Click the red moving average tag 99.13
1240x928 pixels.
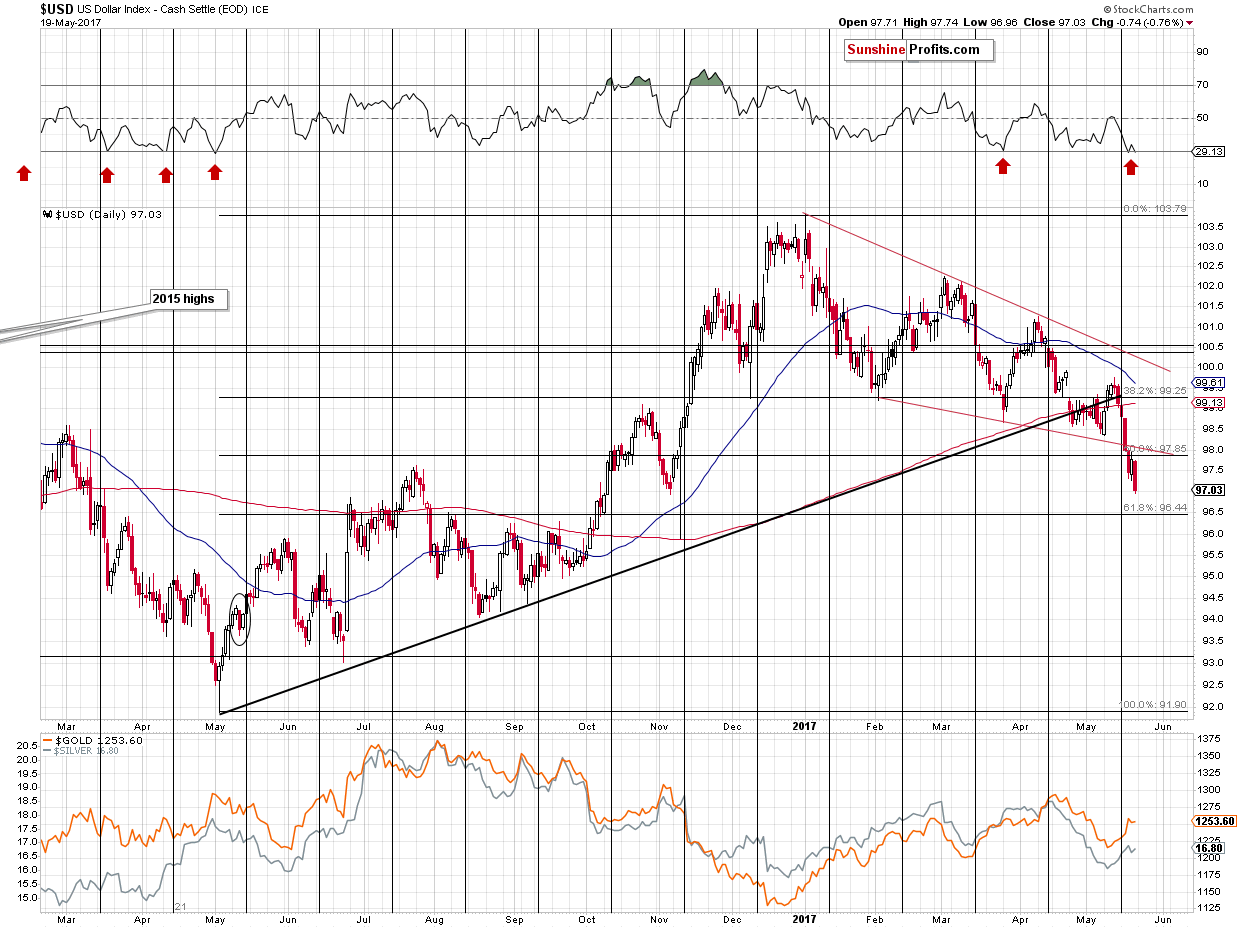click(x=1209, y=401)
